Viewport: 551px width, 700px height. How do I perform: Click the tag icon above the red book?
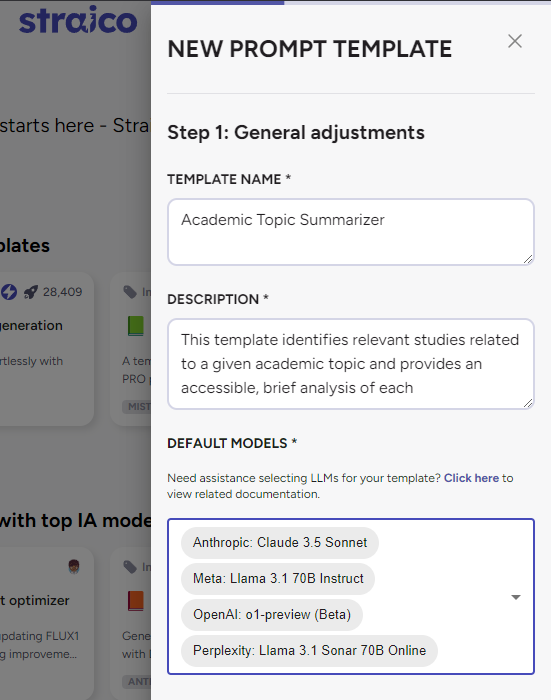coord(130,567)
